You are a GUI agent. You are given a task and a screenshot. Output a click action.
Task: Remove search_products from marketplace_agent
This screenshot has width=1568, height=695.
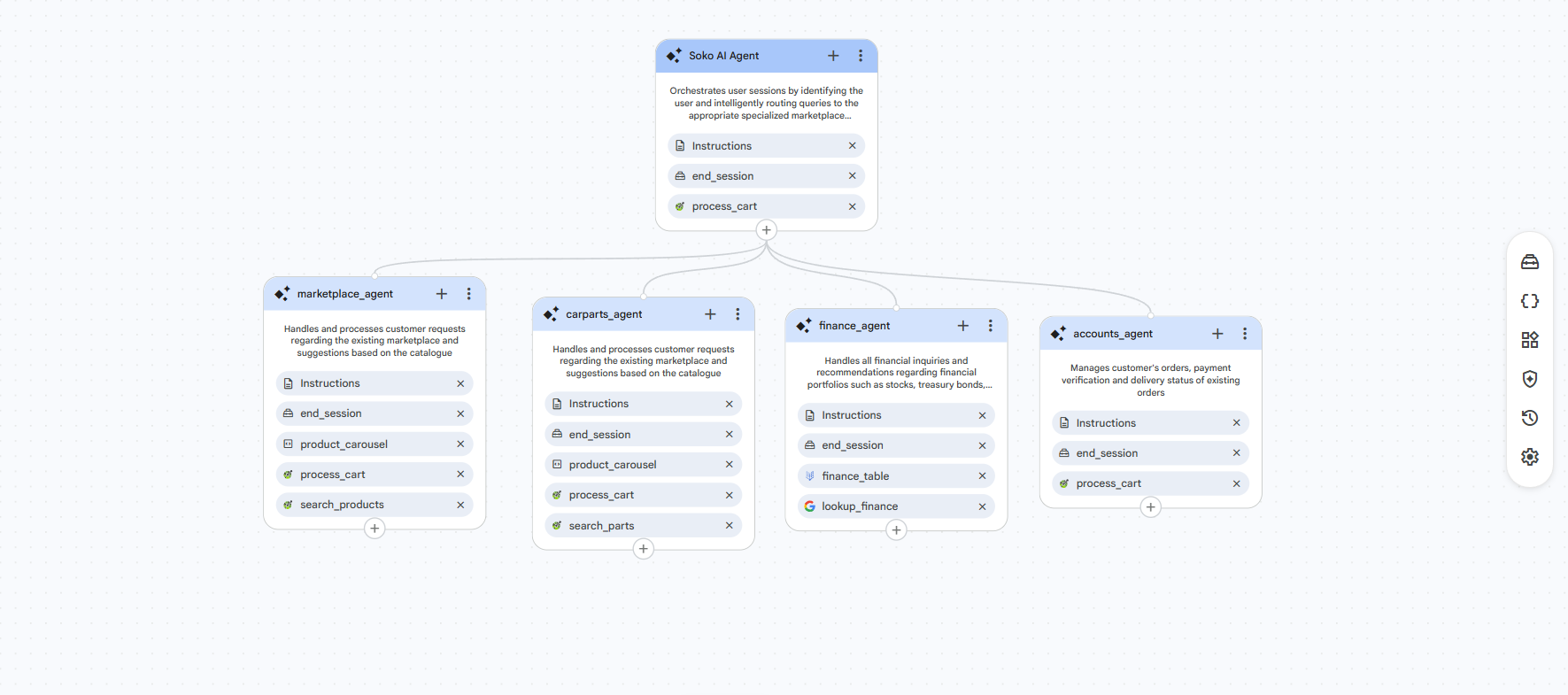click(x=460, y=505)
